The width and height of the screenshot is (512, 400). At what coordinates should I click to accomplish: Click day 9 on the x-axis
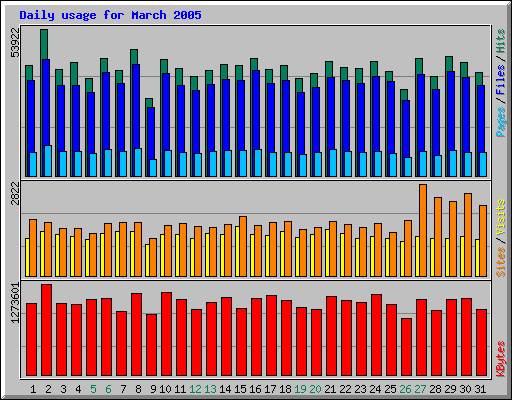click(x=153, y=389)
